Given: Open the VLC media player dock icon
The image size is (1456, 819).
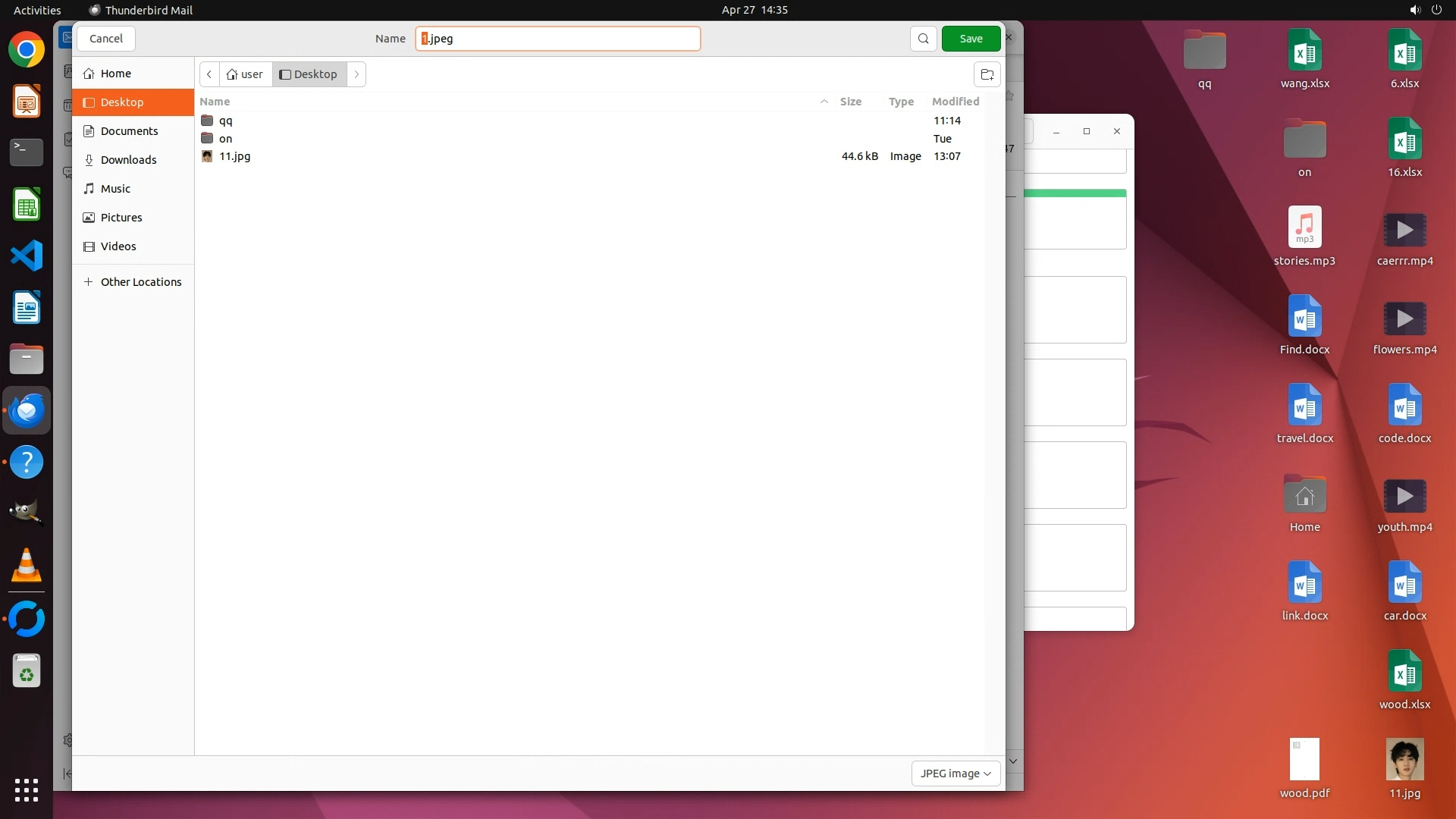Looking at the screenshot, I should point(27,566).
